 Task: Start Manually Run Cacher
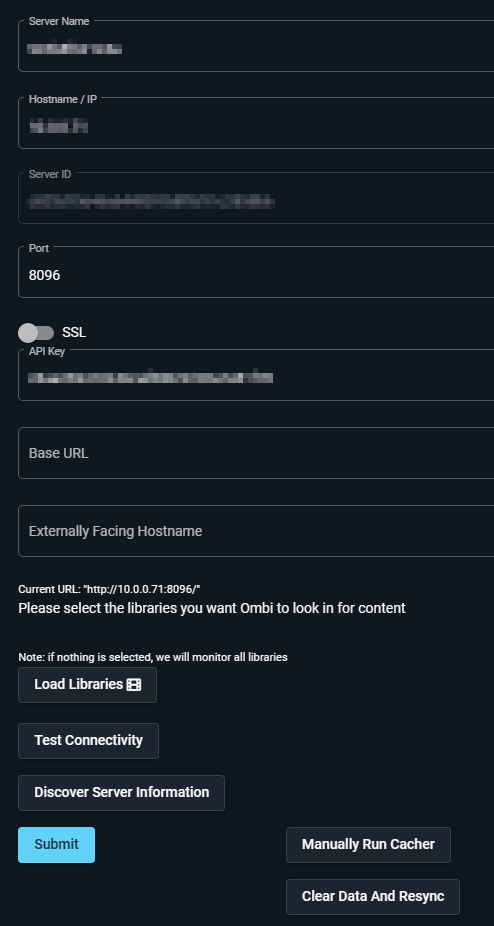[369, 845]
